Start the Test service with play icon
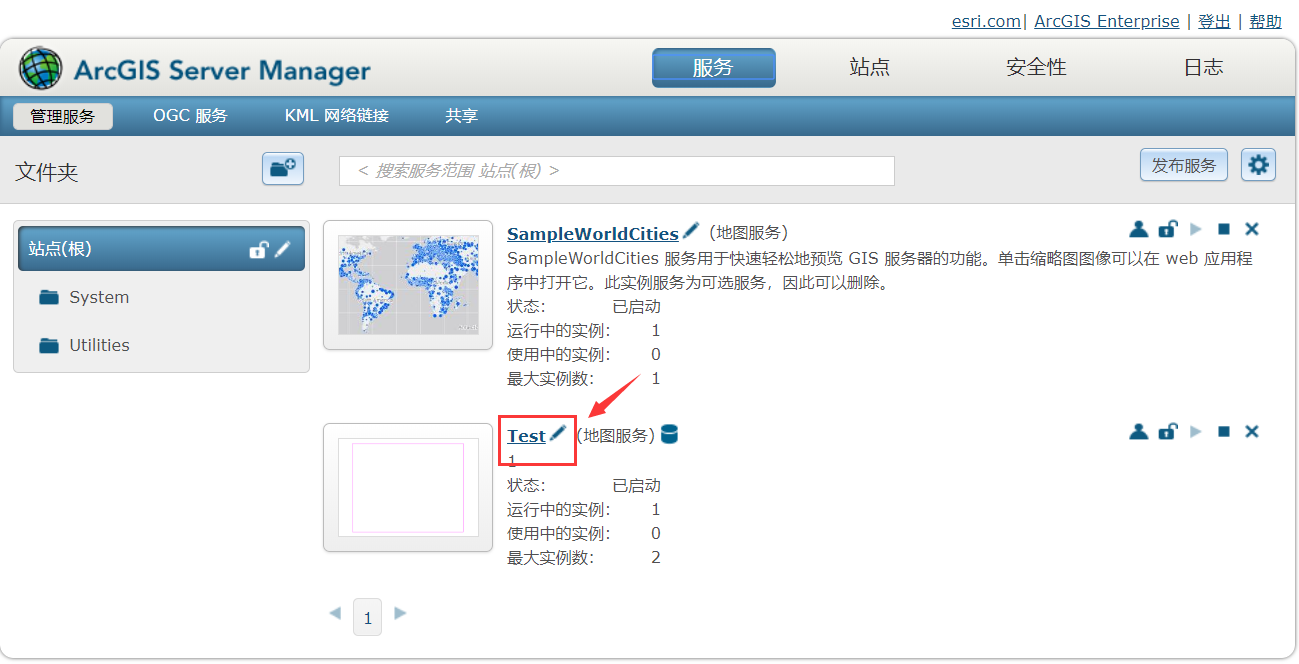The width and height of the screenshot is (1299, 664). 1196,431
